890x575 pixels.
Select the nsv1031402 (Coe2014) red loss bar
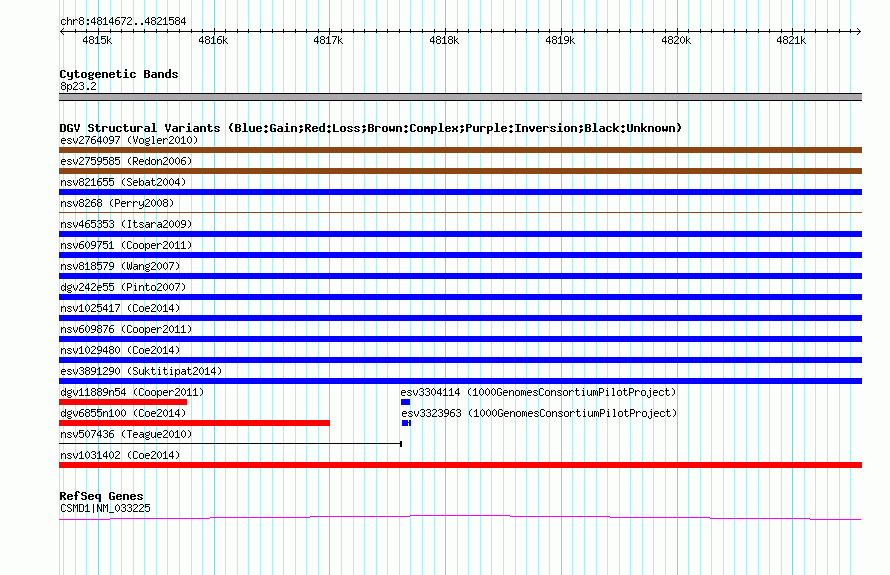tap(460, 465)
